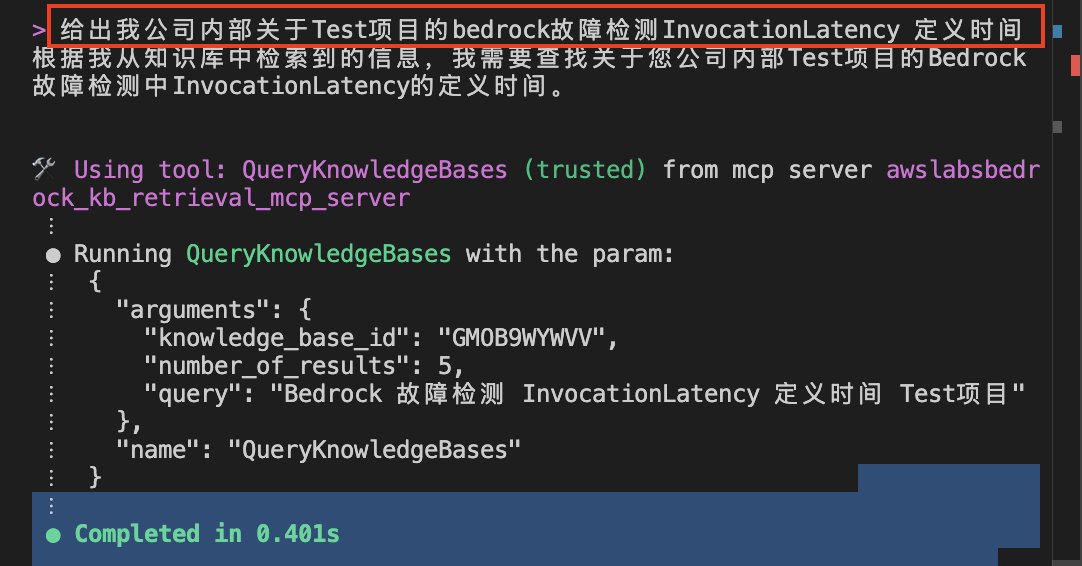Click the opening curly brace under Running
Viewport: 1082px width, 566px height.
pyautogui.click(x=95, y=281)
